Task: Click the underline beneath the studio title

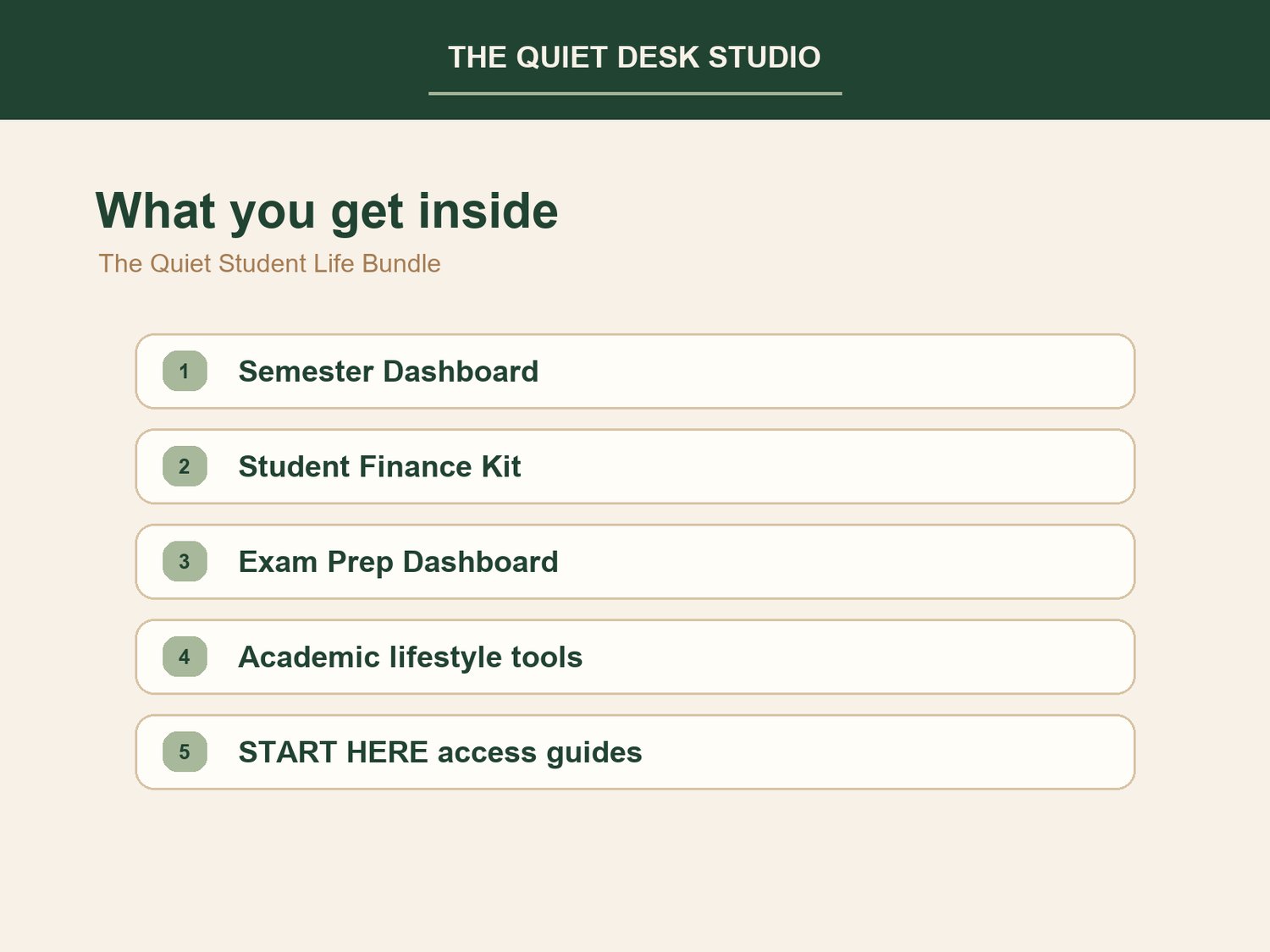Action: tap(635, 93)
